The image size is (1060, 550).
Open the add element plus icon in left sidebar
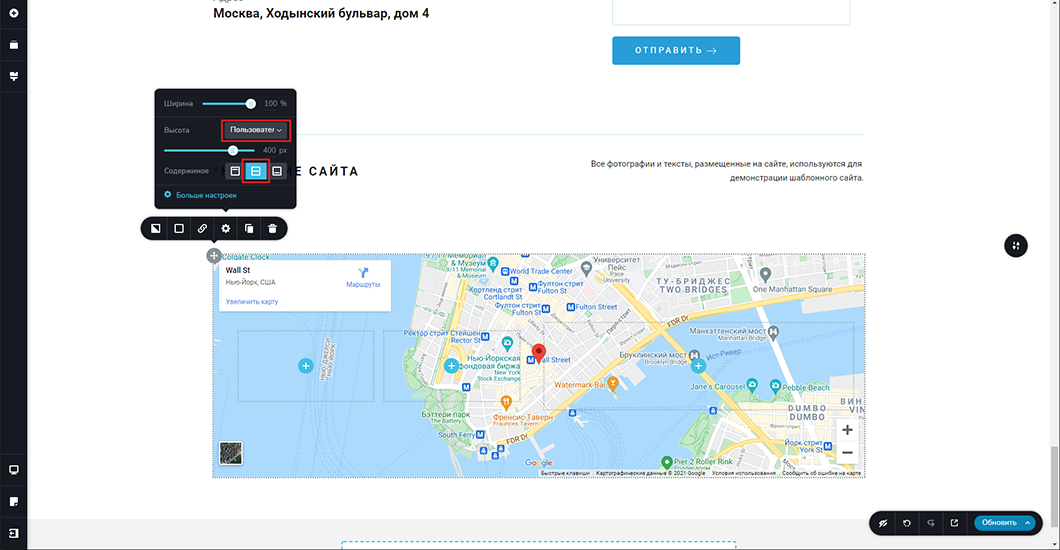pyautogui.click(x=14, y=13)
